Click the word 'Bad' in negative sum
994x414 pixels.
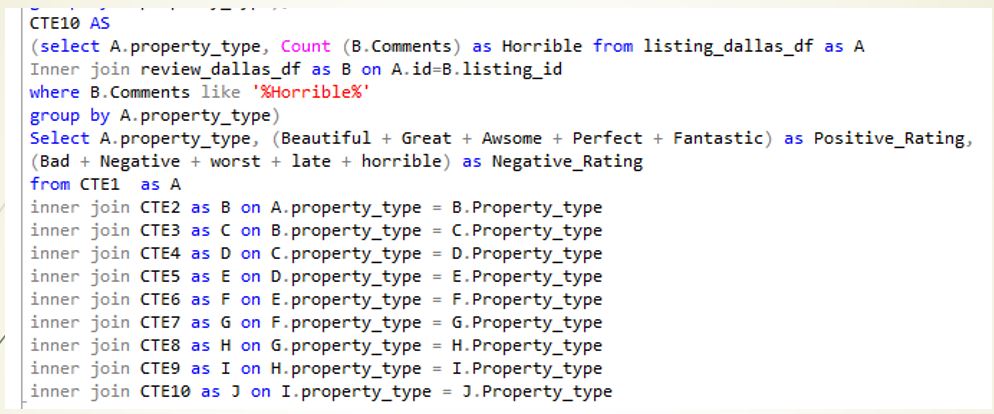[54, 162]
